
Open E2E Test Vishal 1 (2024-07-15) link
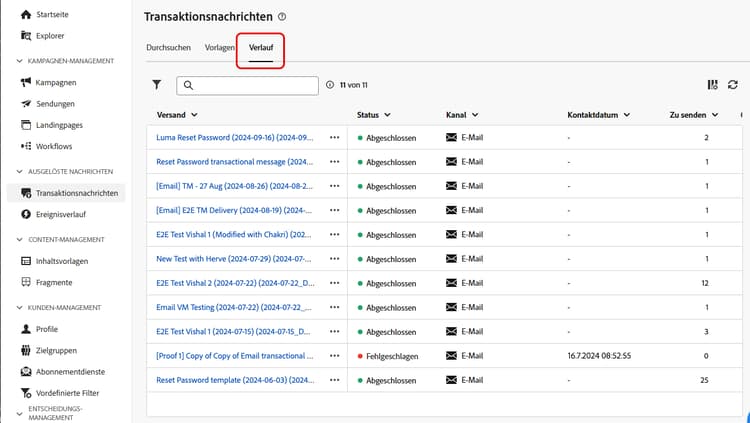(x=233, y=331)
